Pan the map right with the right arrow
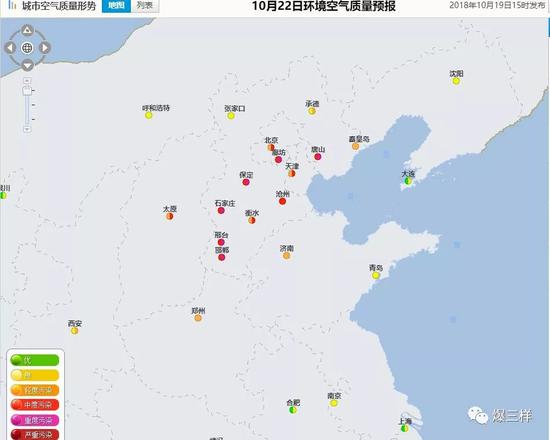 click(45, 48)
